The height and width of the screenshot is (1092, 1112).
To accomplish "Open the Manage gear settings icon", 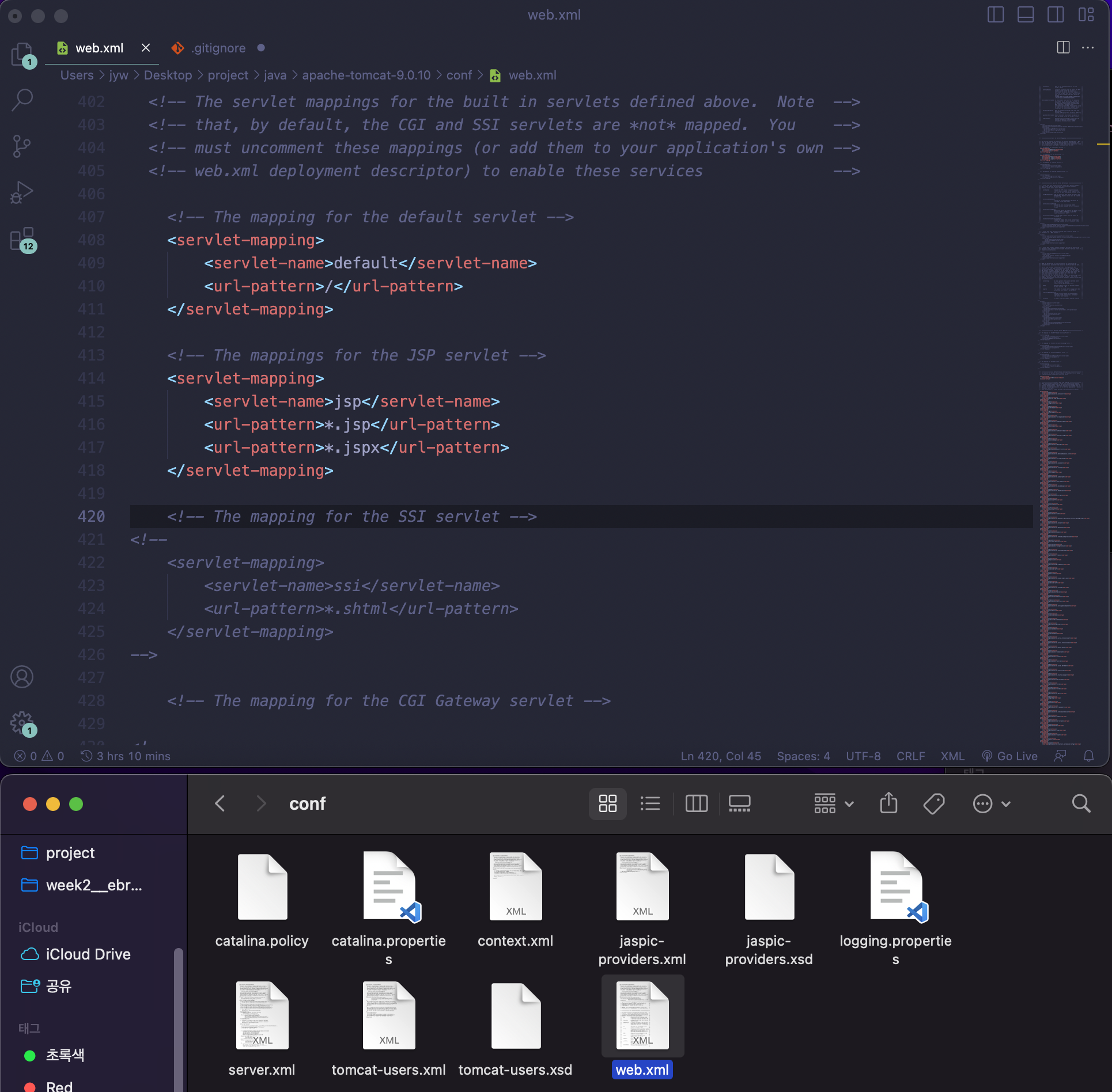I will pyautogui.click(x=22, y=722).
